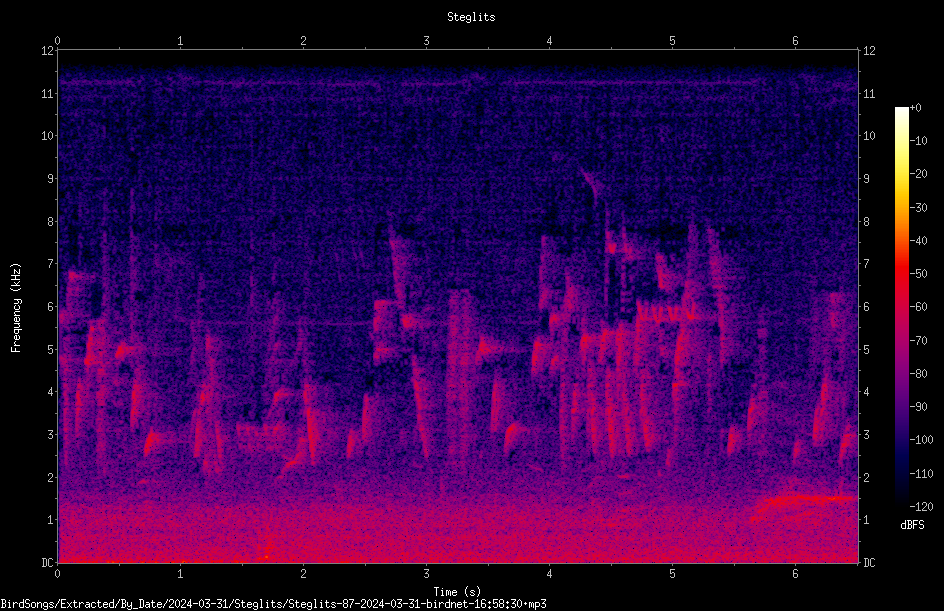The image size is (944, 611).
Task: Click the 3 second mark on bottom axis
Action: click(426, 574)
